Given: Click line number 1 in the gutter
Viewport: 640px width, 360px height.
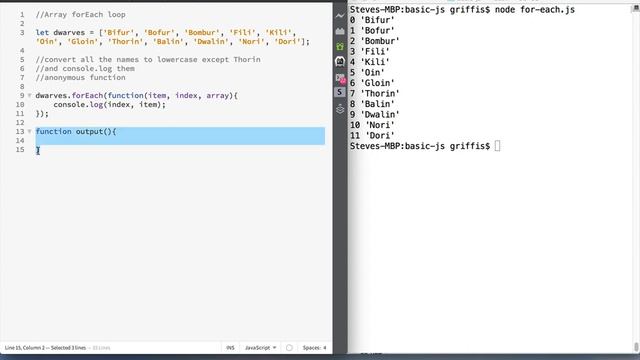Looking at the screenshot, I should point(22,14).
